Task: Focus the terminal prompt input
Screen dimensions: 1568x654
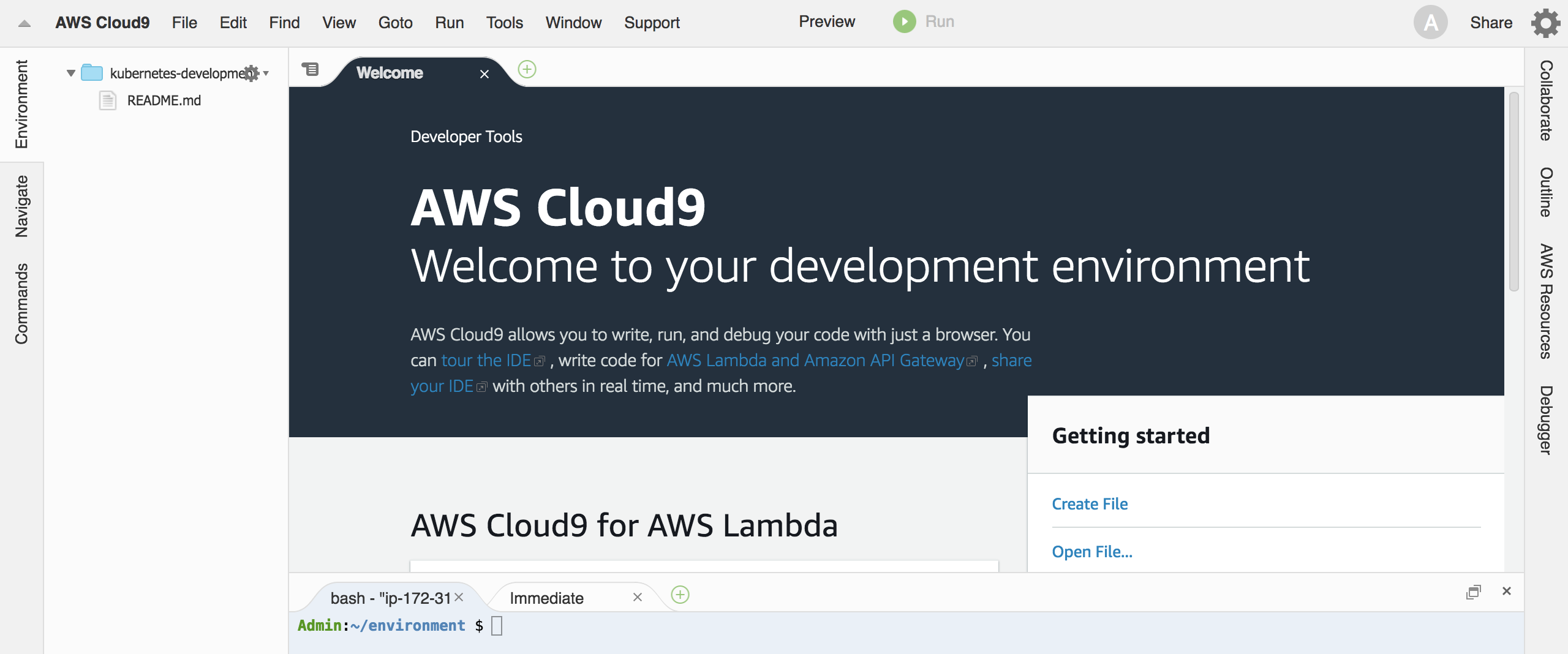Action: (497, 626)
